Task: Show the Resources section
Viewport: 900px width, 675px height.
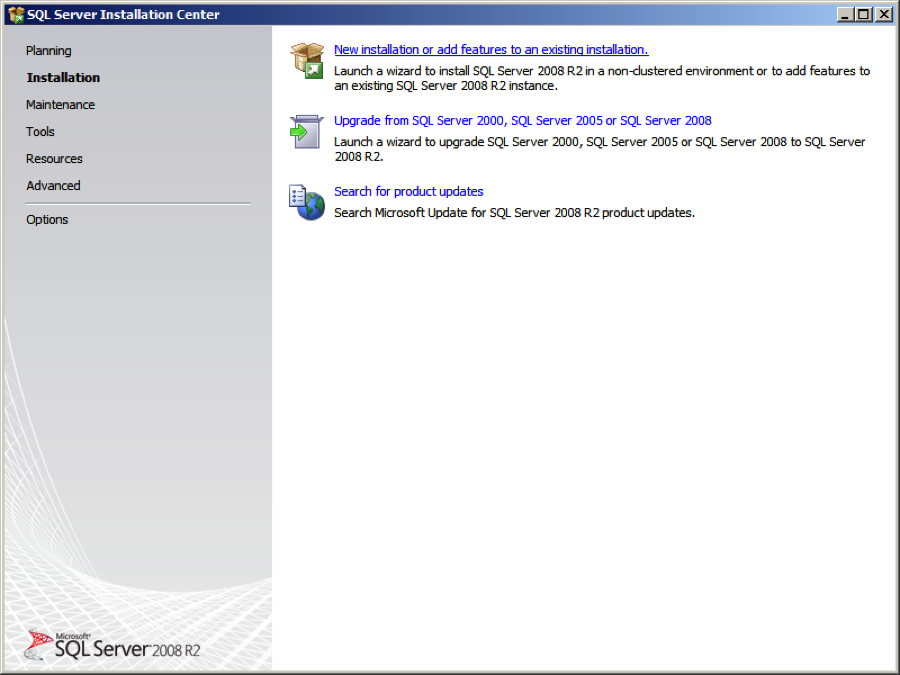Action: (54, 158)
